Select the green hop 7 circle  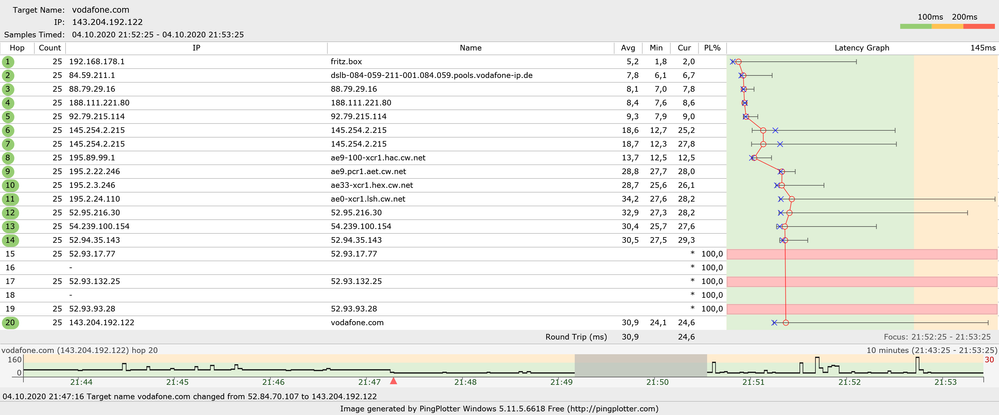tap(8, 144)
